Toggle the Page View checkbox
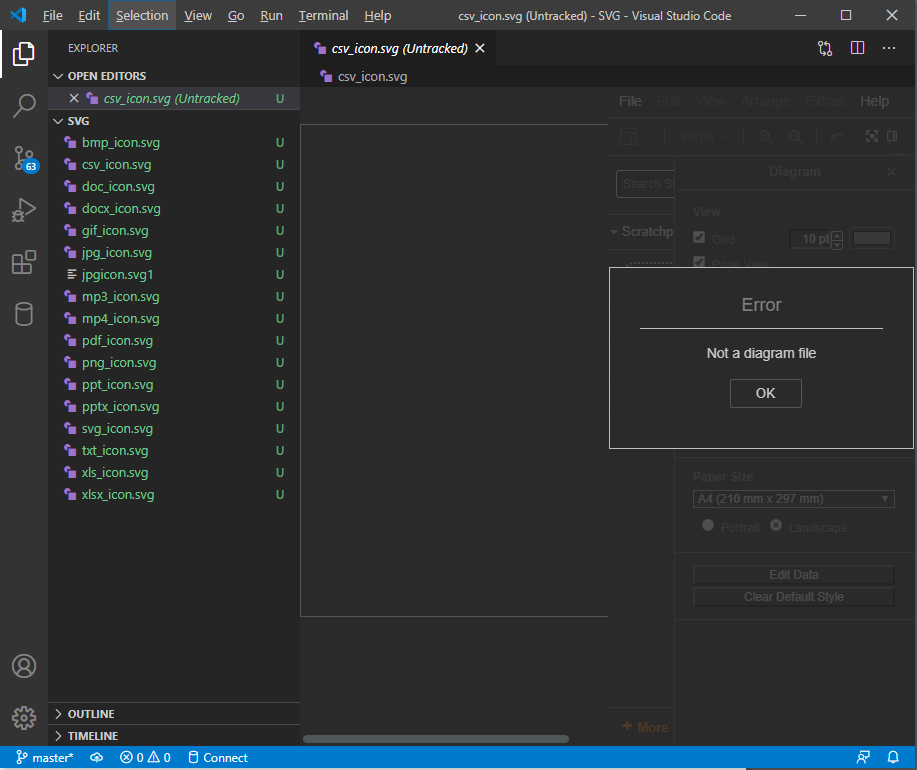 699,261
